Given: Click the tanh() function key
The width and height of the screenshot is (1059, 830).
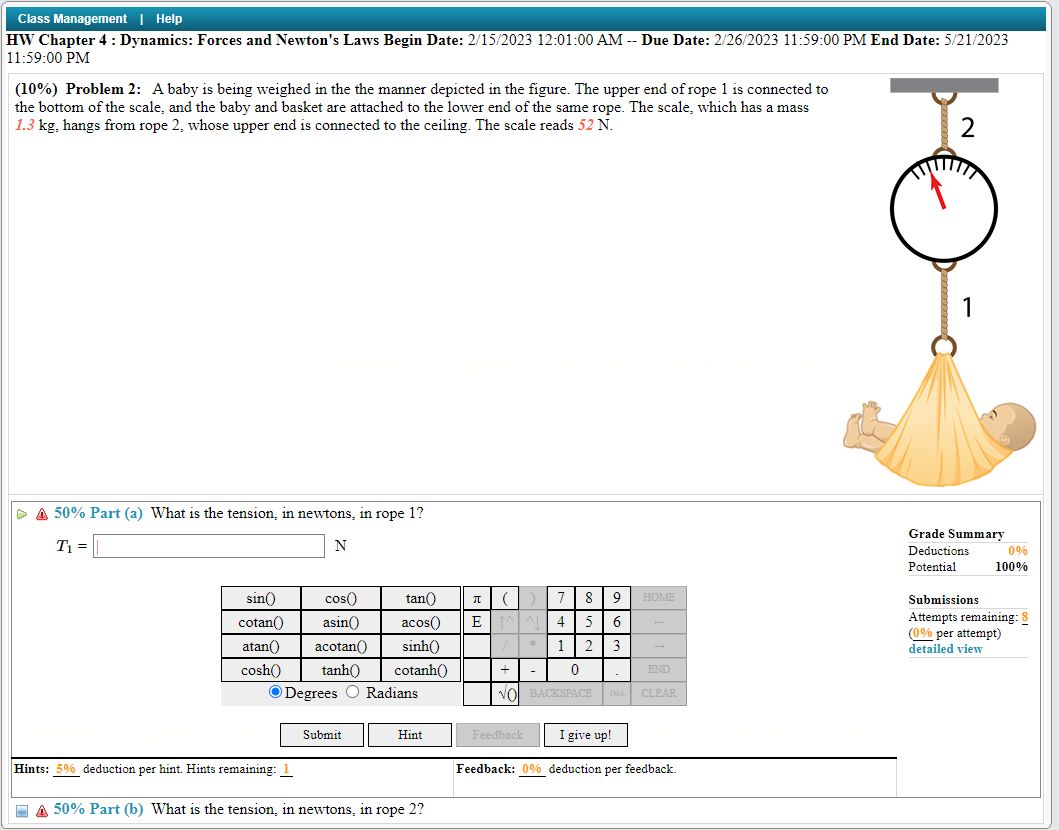Looking at the screenshot, I should click(x=340, y=669).
